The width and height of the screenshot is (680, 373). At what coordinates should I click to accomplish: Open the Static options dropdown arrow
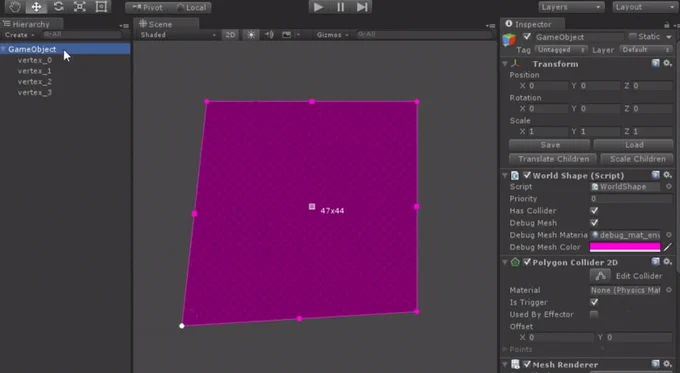point(669,37)
